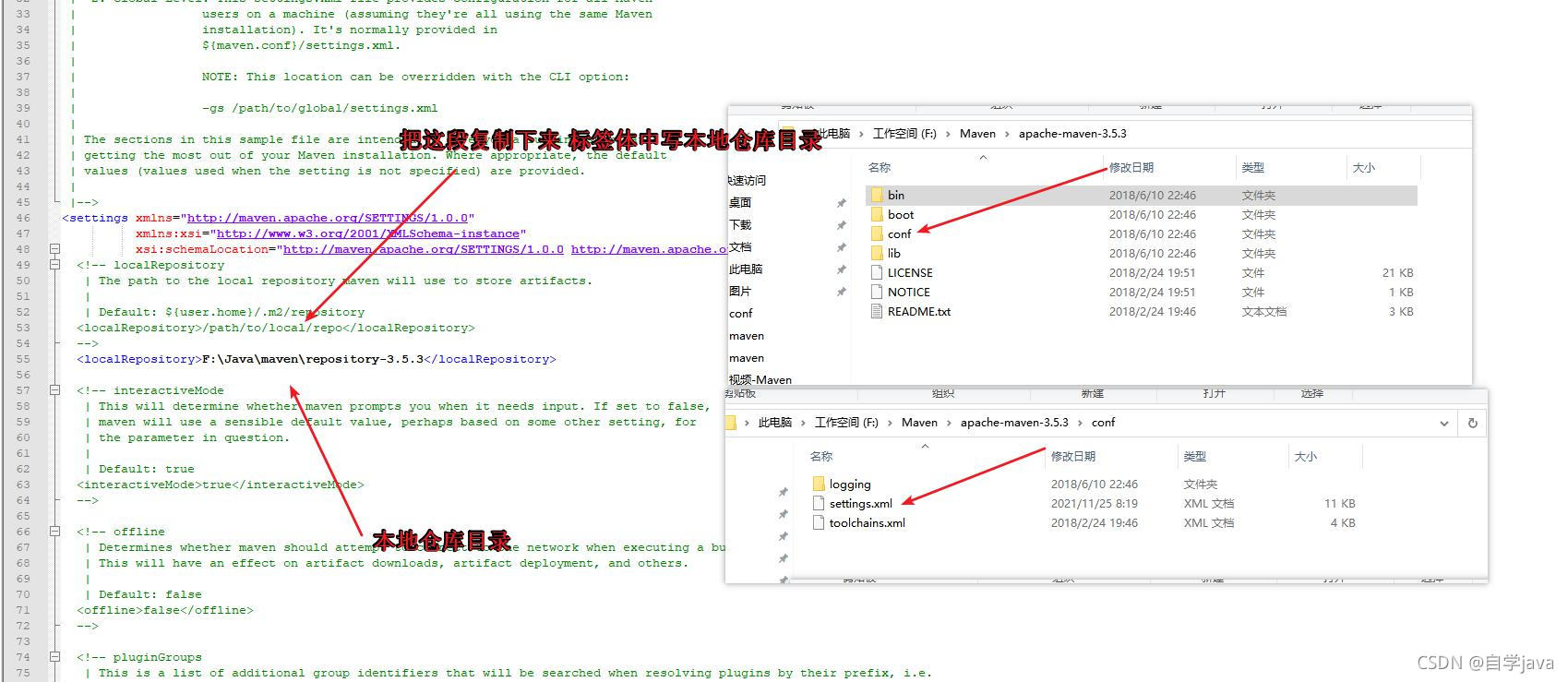Screen dimensions: 1568x682
Task: Select 文档 in the Explorer sidebar
Action: pyautogui.click(x=740, y=247)
